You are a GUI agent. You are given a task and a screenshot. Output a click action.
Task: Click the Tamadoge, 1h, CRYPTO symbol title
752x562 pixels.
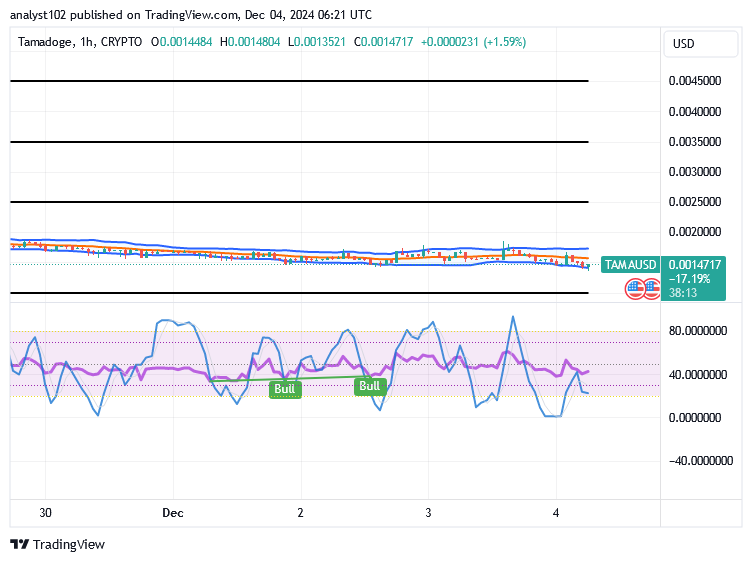[80, 42]
